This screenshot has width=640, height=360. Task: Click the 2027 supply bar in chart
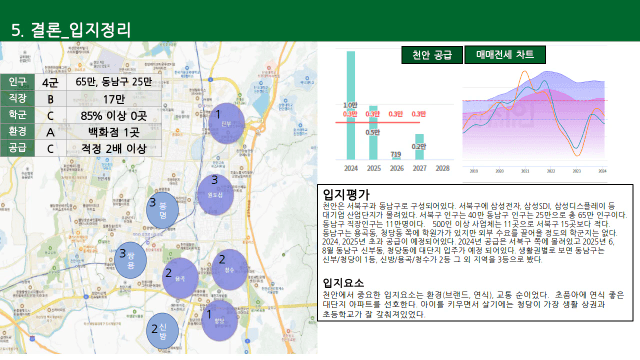click(419, 147)
